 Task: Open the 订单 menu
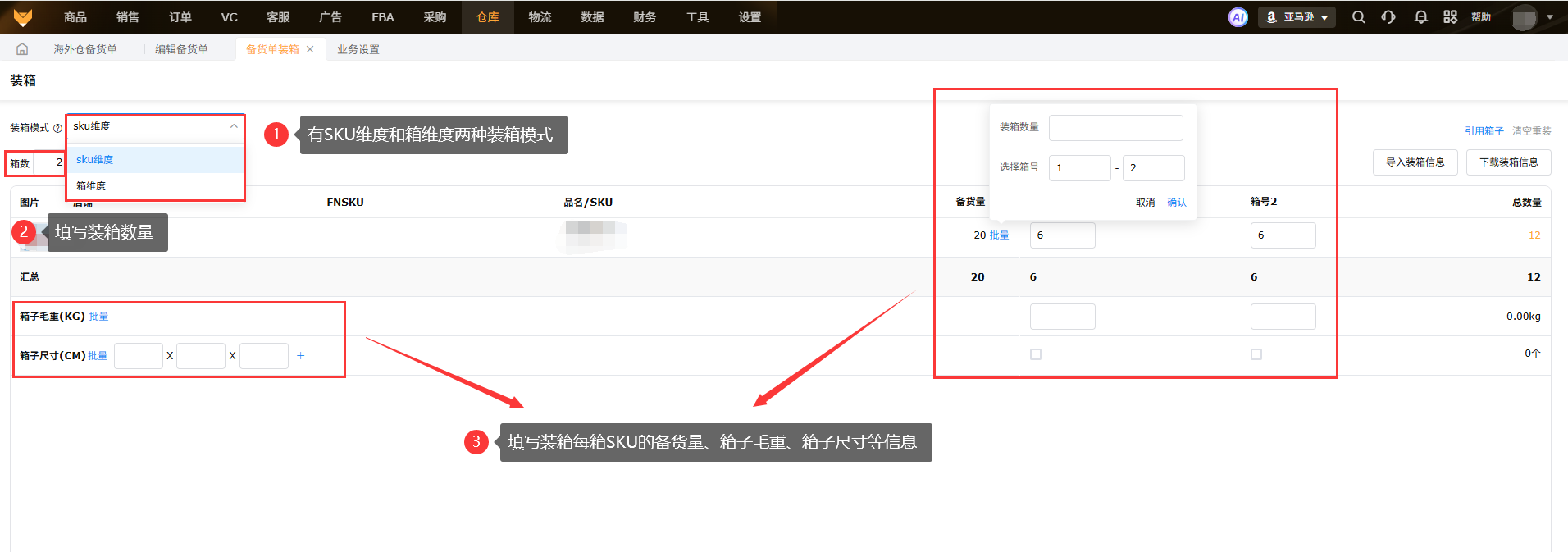click(x=180, y=17)
